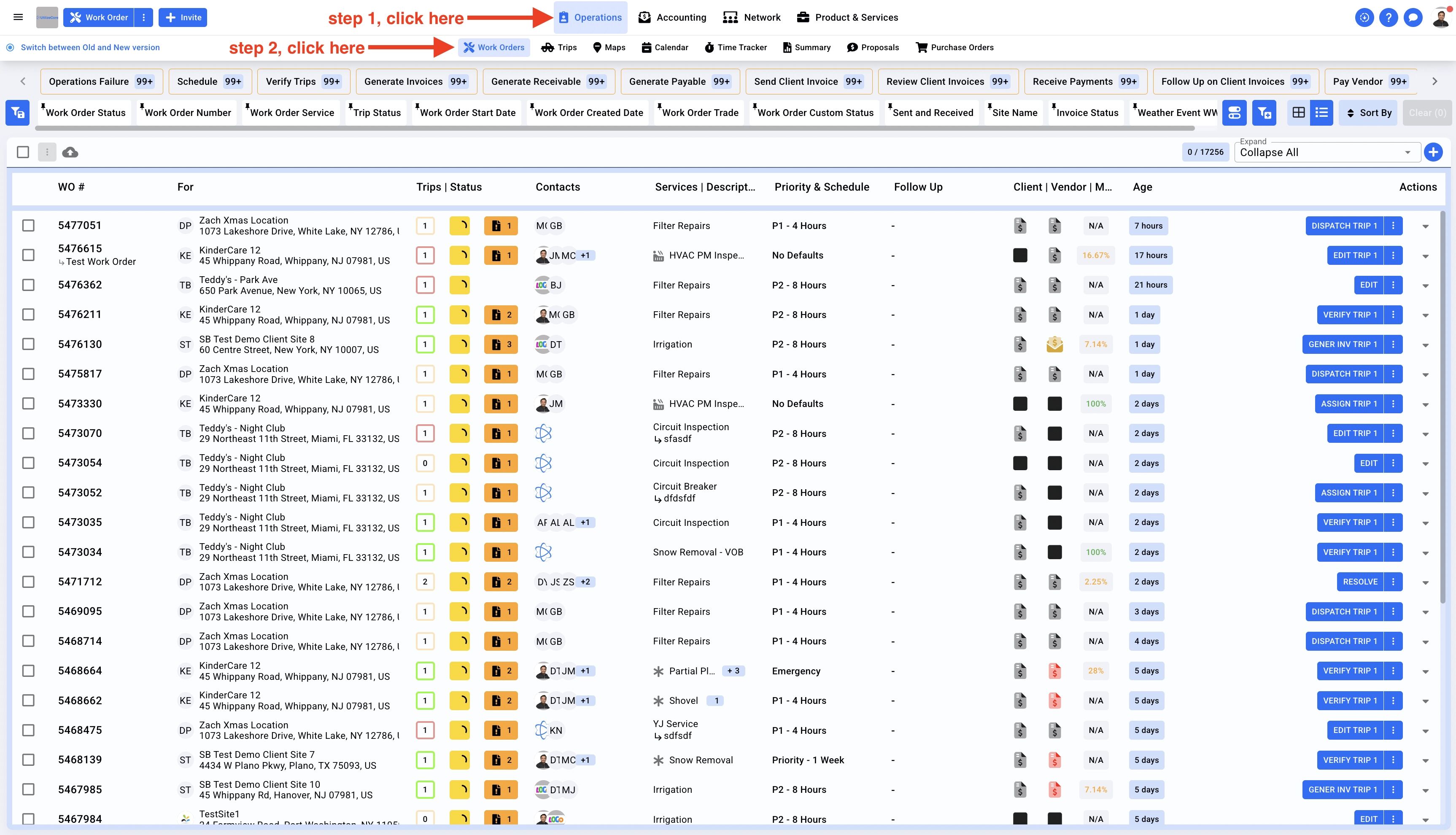This screenshot has width=1456, height=835.
Task: Click the horizontal filter bar scrollbar
Action: pos(614,129)
